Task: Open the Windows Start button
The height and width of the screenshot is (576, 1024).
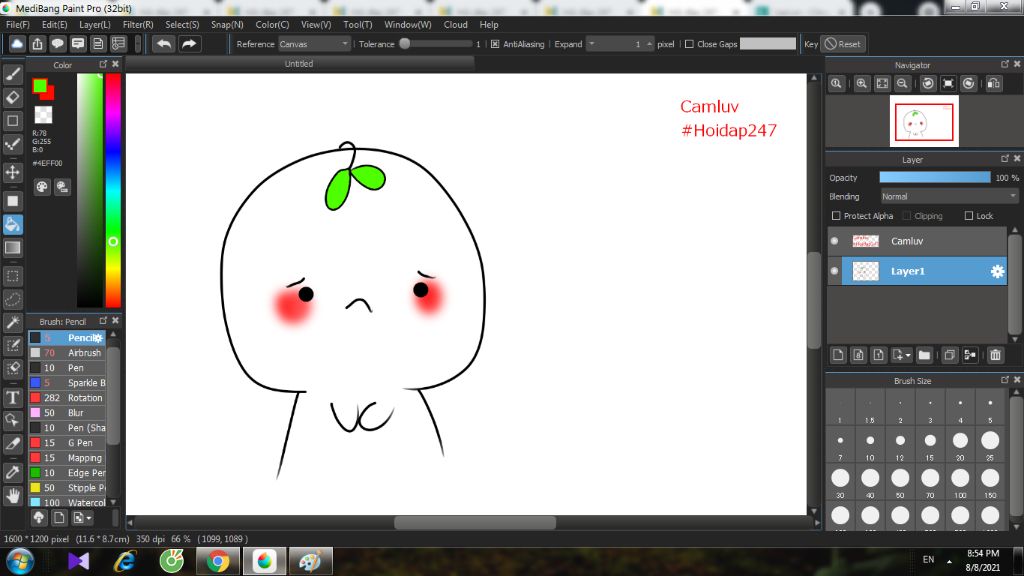Action: (x=20, y=562)
